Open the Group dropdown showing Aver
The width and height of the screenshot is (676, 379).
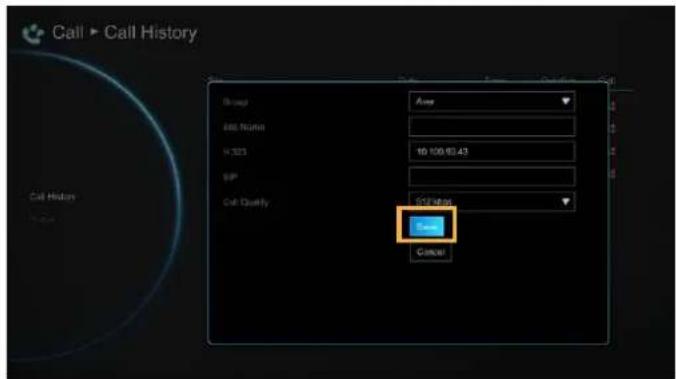(491, 101)
